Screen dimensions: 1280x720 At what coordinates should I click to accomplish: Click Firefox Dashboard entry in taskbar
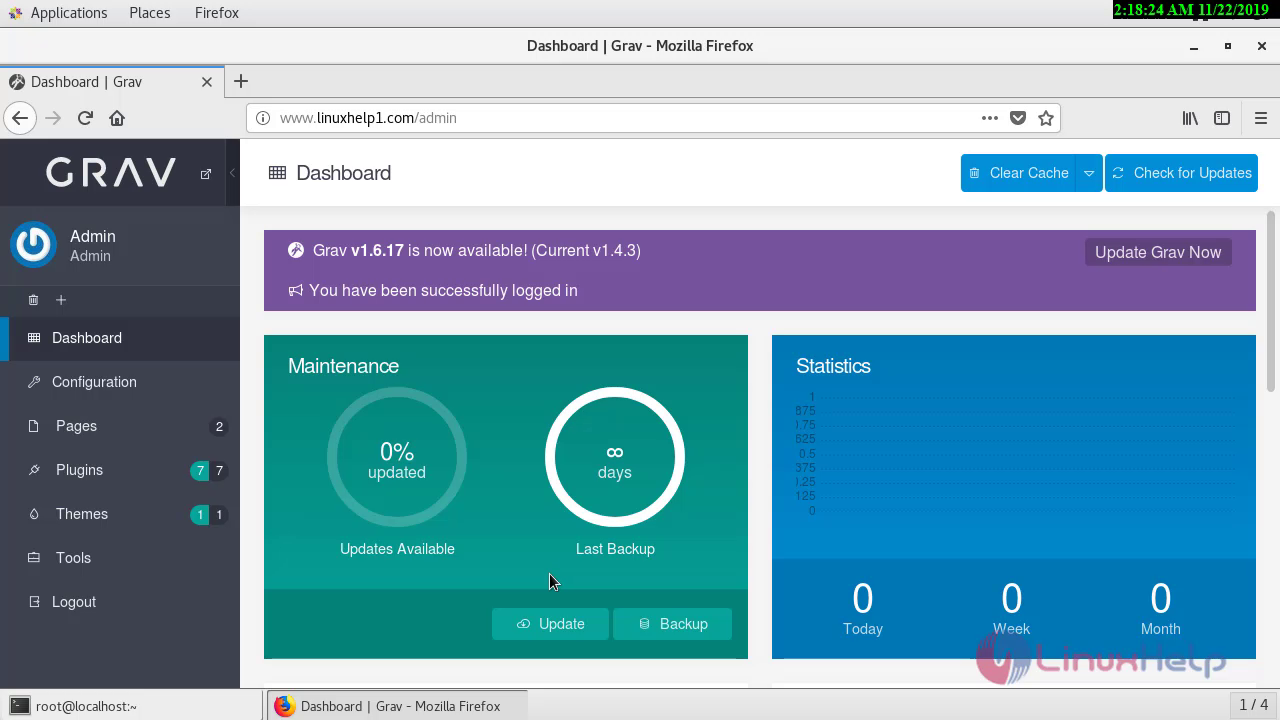(x=397, y=706)
